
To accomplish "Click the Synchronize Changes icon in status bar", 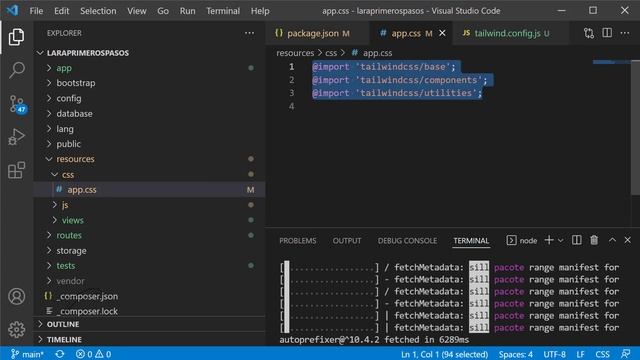I will pyautogui.click(x=60, y=354).
